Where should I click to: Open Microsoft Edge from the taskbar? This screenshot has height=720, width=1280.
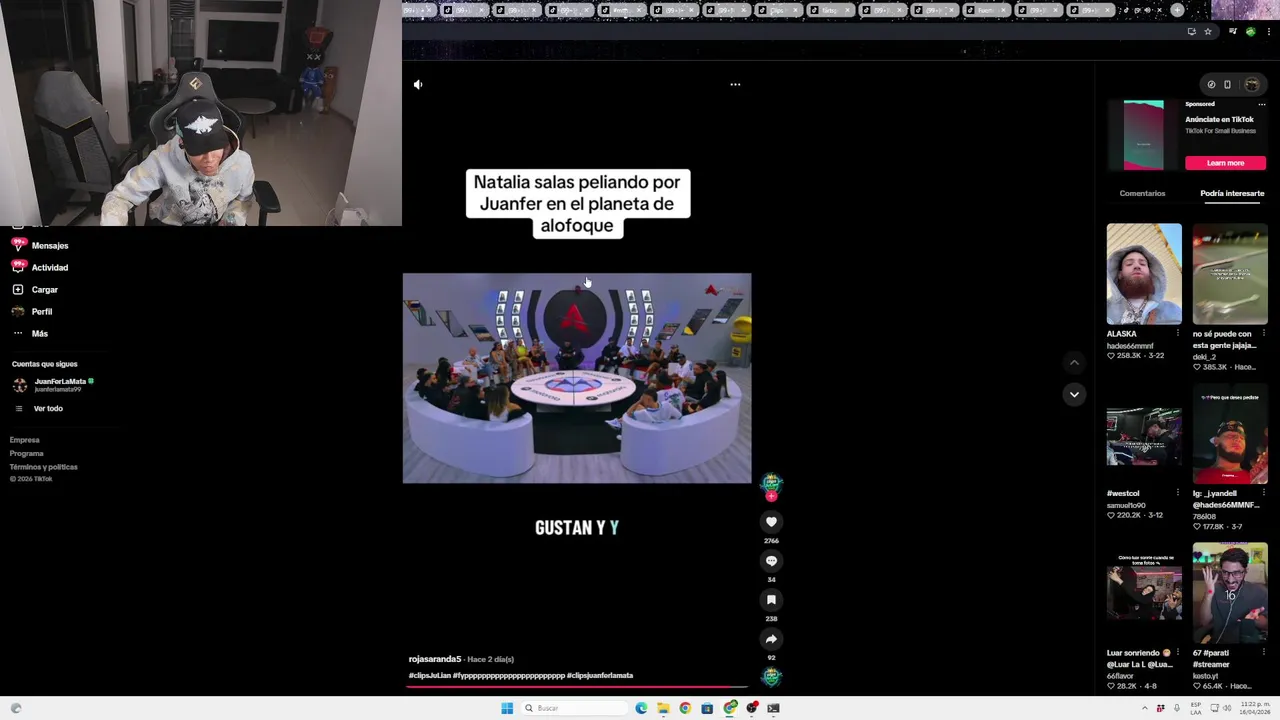[641, 708]
